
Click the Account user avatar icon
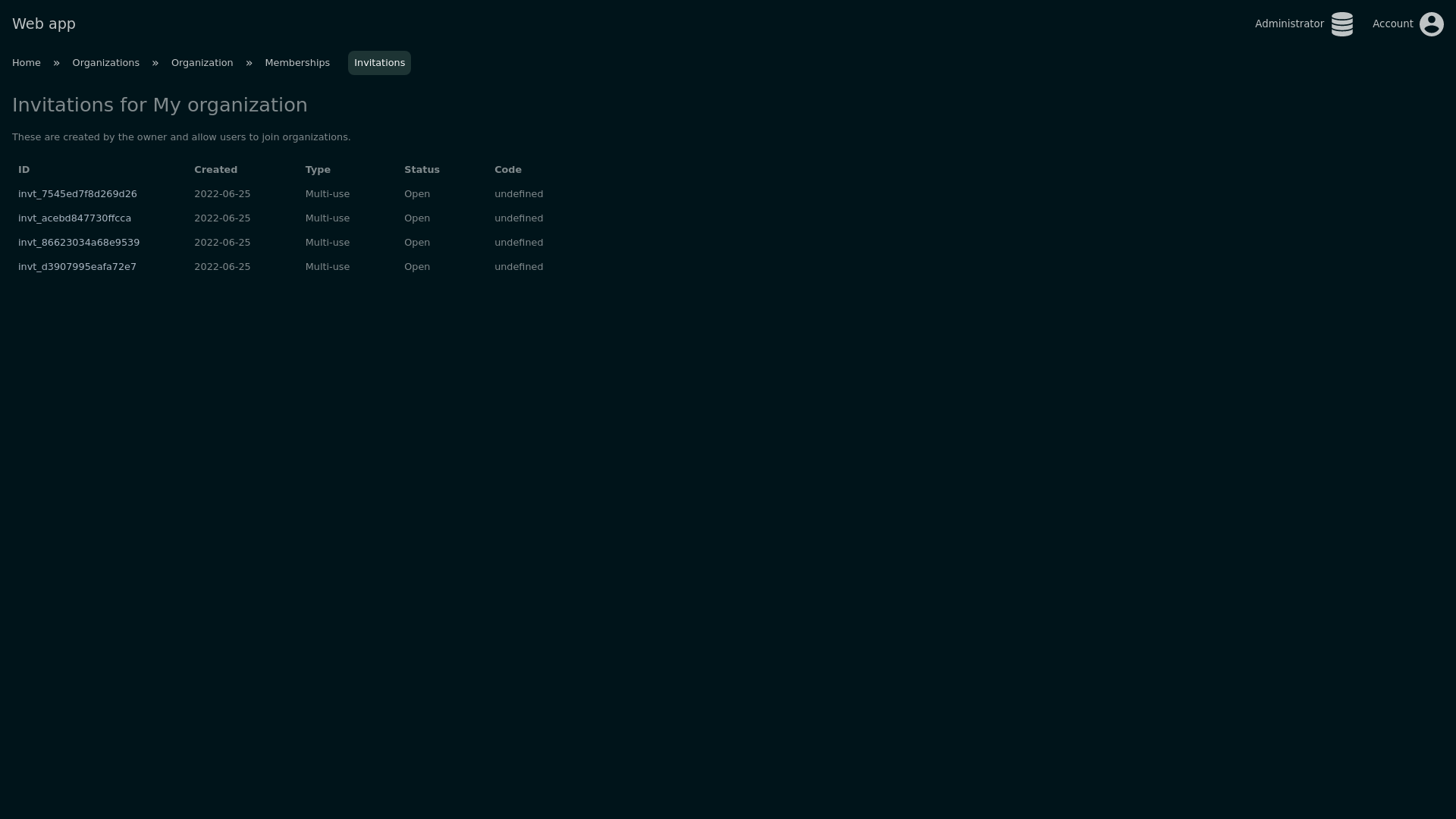pyautogui.click(x=1431, y=24)
